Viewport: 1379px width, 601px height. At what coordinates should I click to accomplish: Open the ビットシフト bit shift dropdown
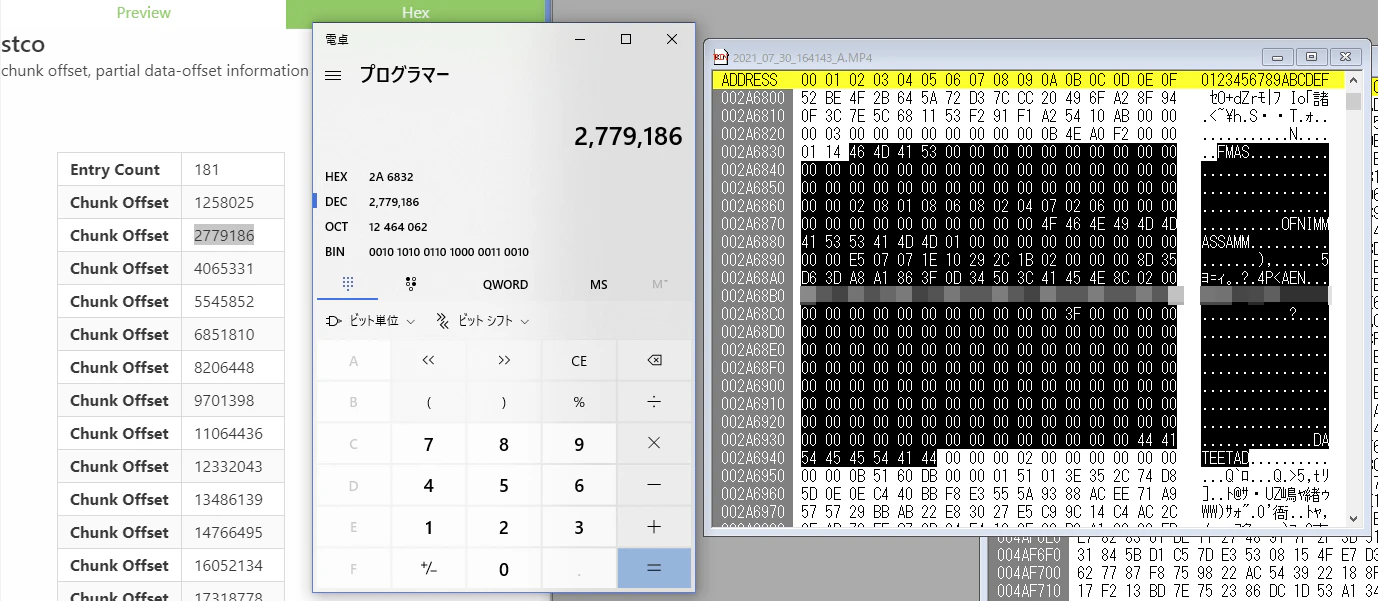click(x=482, y=321)
